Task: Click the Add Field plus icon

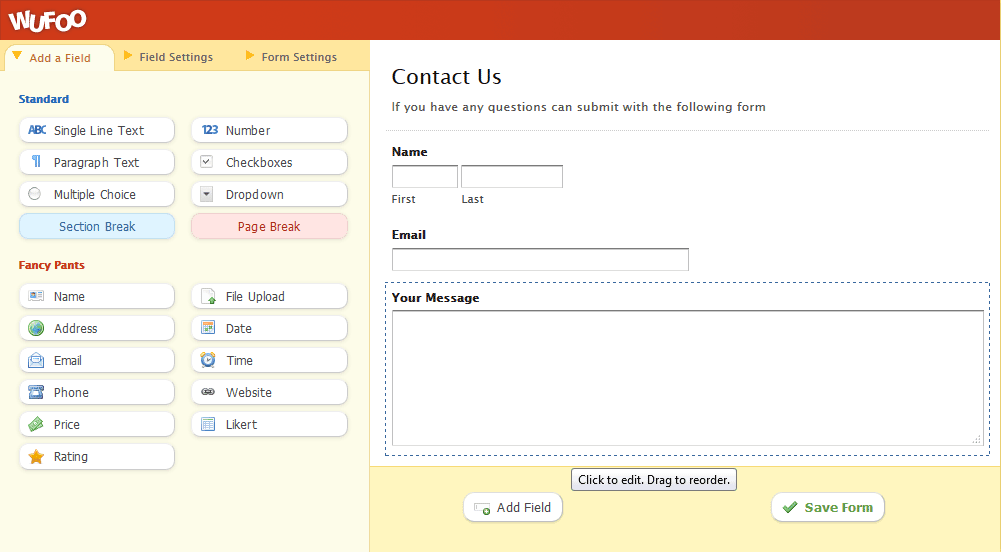Action: (482, 509)
